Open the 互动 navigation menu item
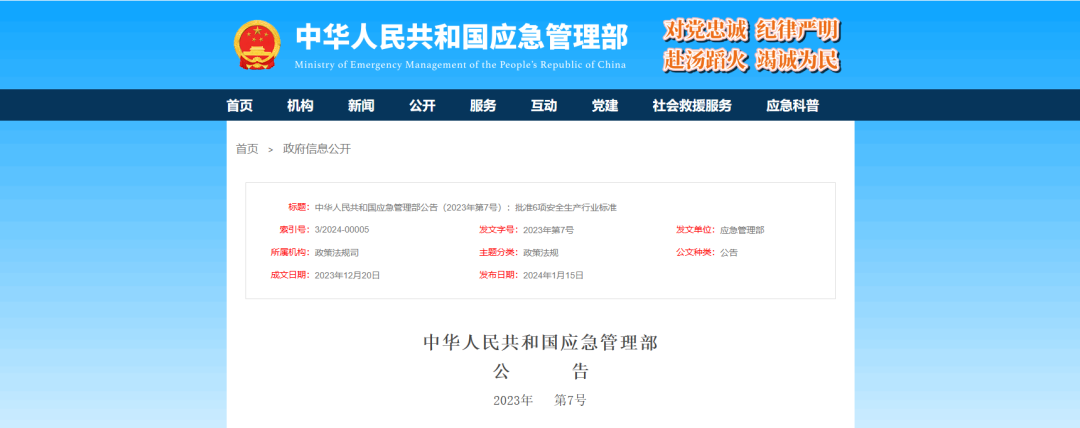Viewport: 1080px width, 428px height. point(544,105)
